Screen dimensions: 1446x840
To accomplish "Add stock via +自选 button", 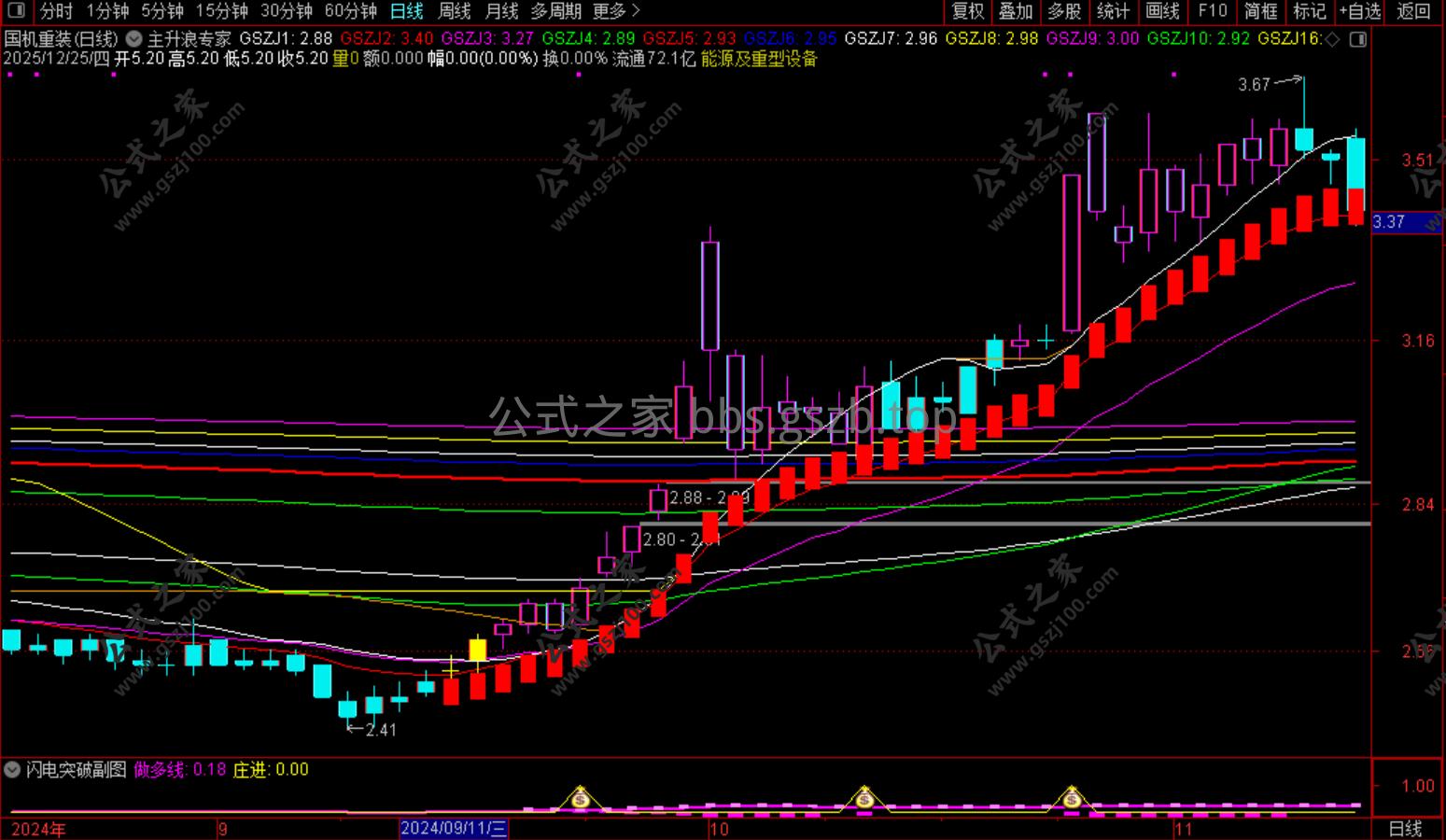I will (1359, 11).
